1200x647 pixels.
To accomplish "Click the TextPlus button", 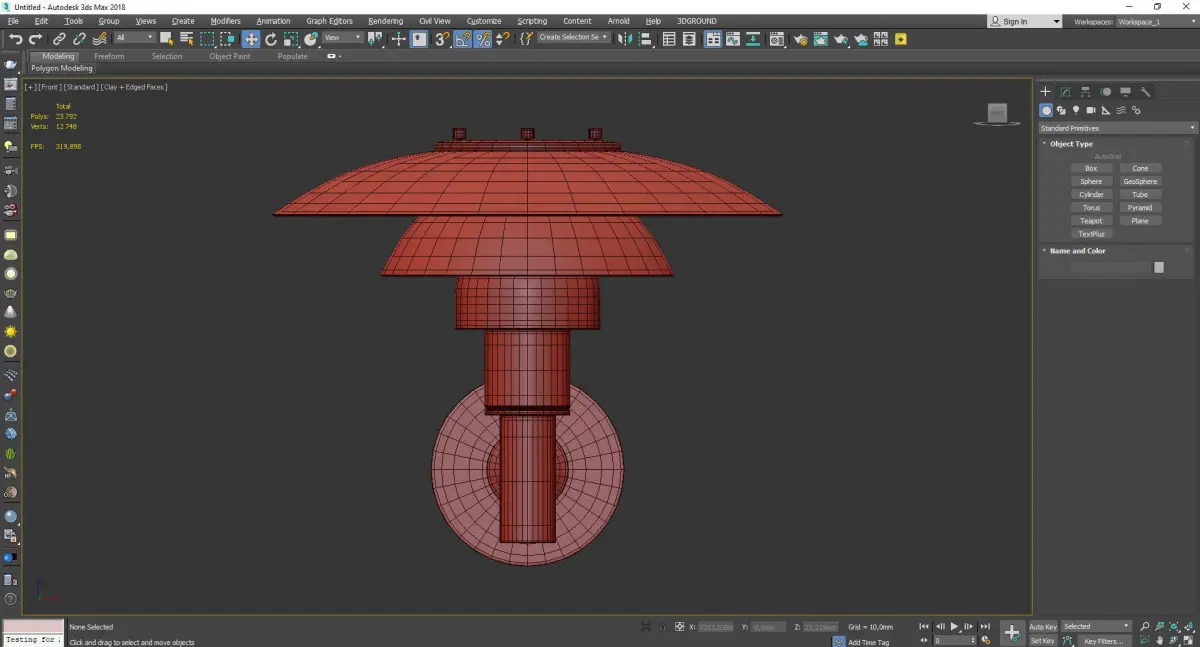I will [x=1091, y=234].
